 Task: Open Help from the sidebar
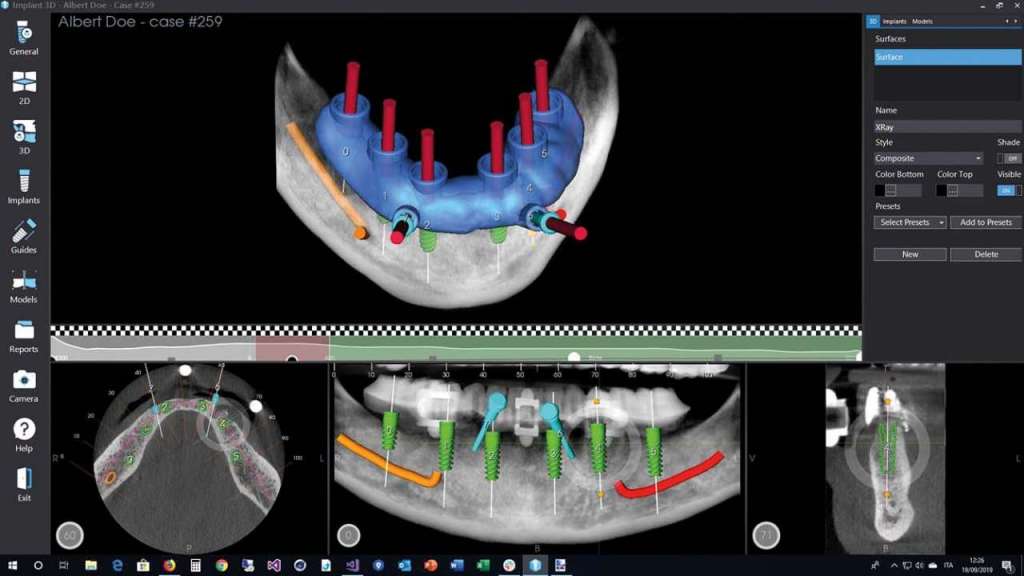pyautogui.click(x=24, y=435)
